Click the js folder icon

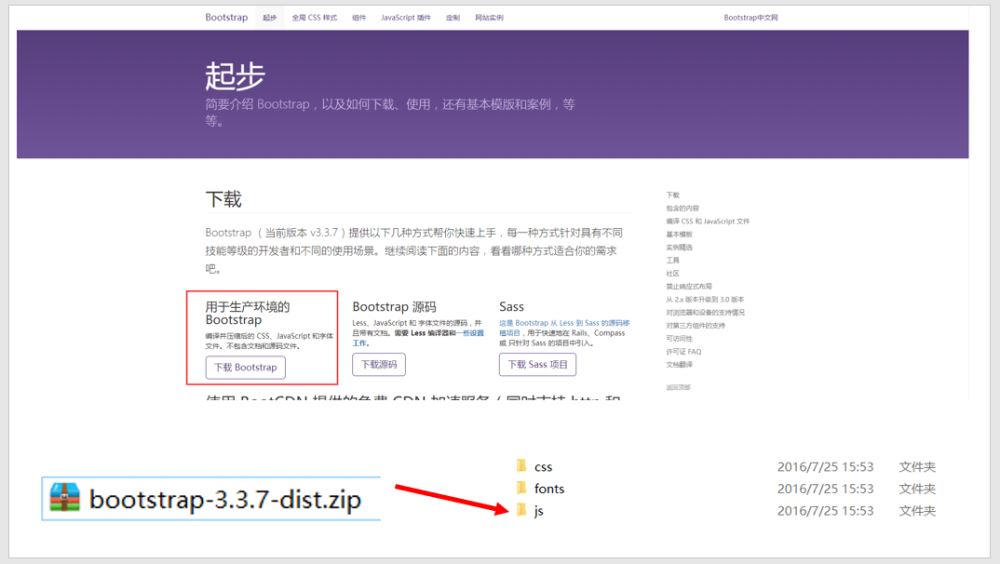click(x=522, y=510)
